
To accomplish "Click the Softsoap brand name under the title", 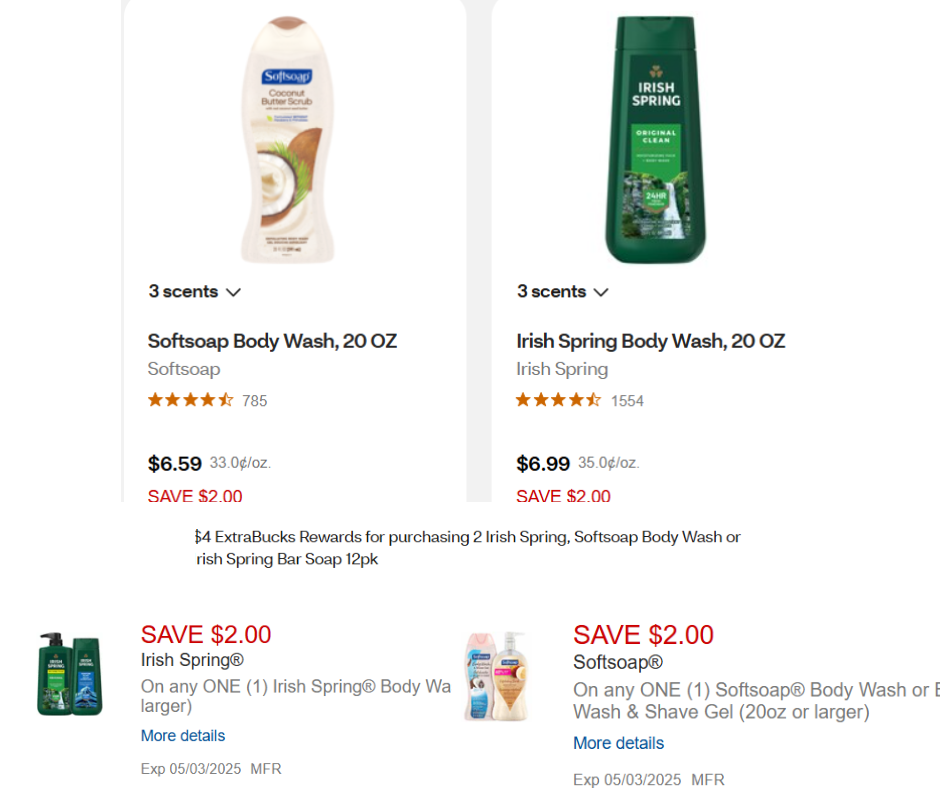I will click(184, 369).
